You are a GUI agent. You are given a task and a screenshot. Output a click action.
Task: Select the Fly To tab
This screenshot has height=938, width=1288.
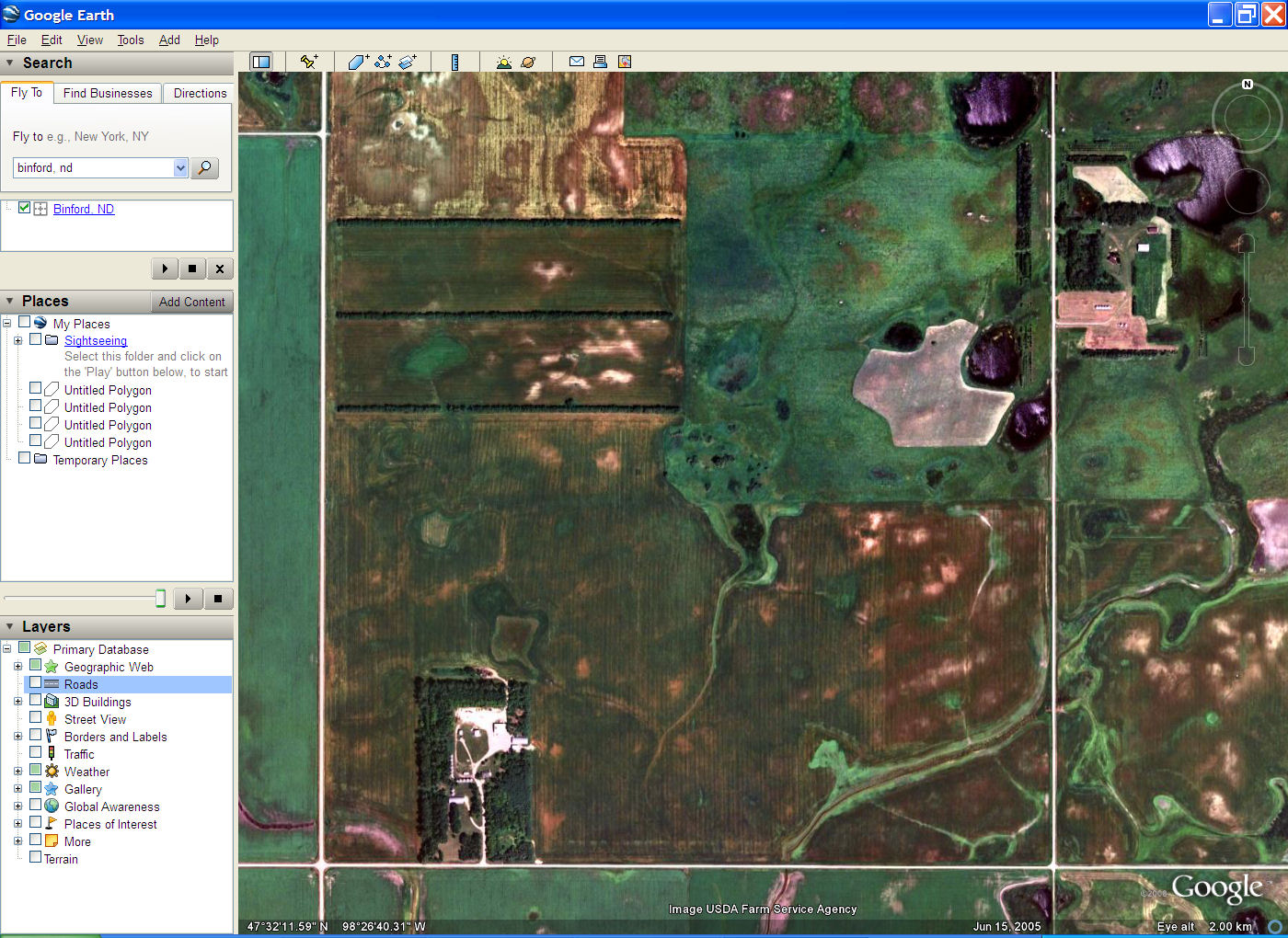(27, 92)
